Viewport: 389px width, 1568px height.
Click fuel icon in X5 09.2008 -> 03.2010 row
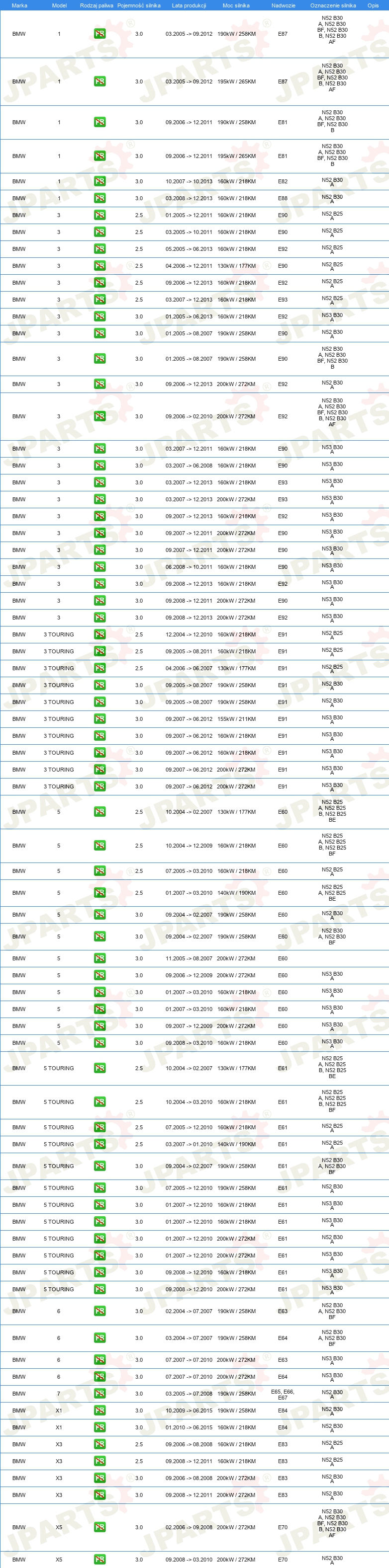click(100, 1560)
